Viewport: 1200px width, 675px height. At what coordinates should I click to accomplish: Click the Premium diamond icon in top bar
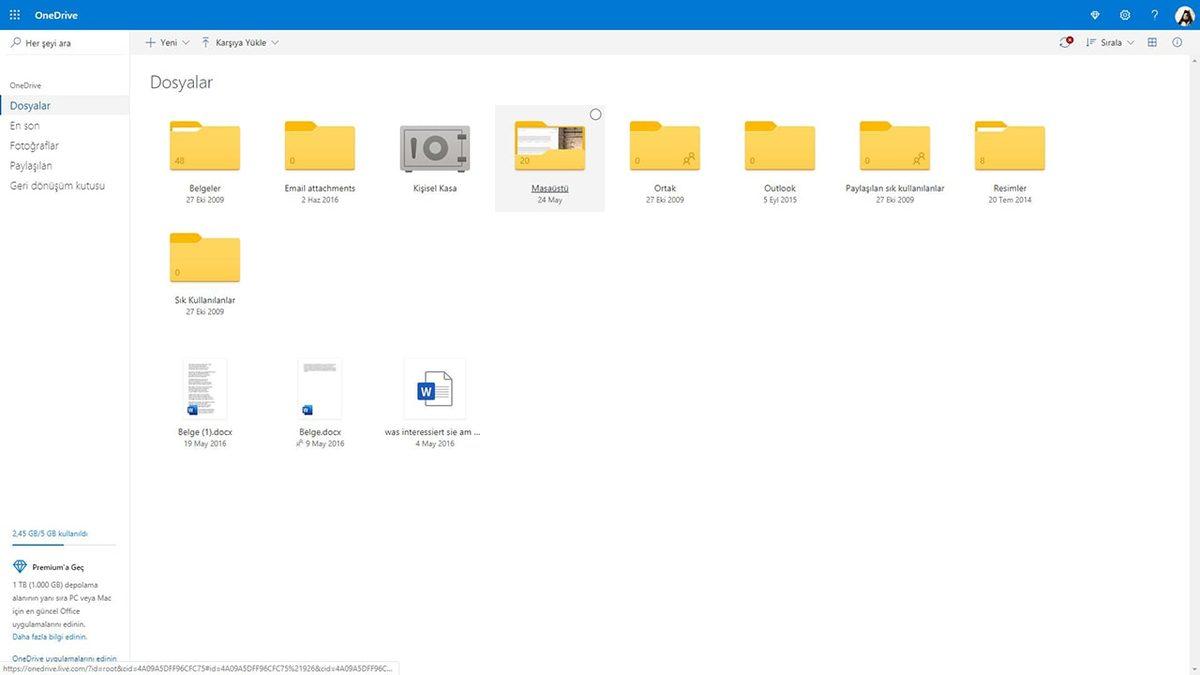click(1094, 15)
